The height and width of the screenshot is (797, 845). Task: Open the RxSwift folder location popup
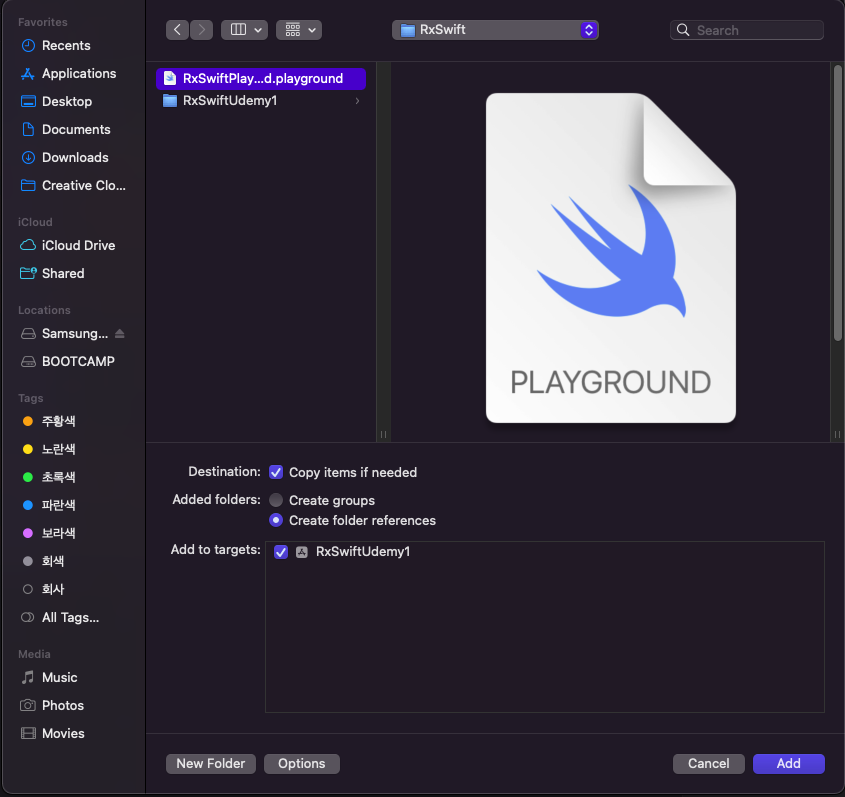point(495,30)
